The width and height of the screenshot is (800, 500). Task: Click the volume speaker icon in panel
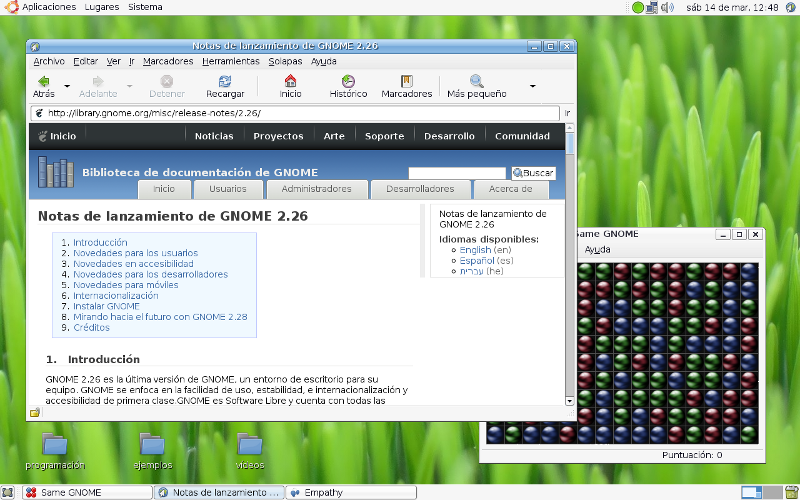point(667,7)
